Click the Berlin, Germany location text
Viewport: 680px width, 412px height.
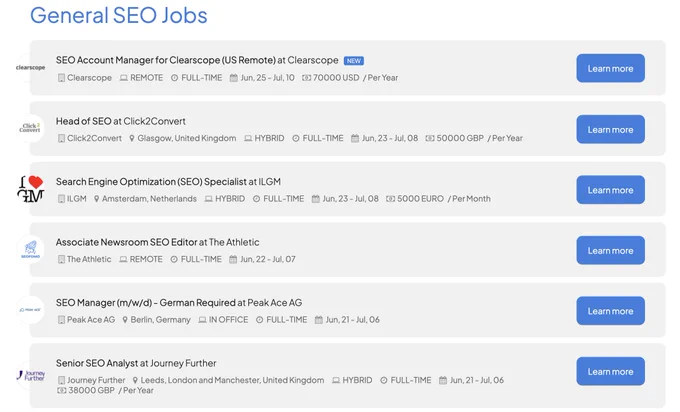click(x=160, y=320)
